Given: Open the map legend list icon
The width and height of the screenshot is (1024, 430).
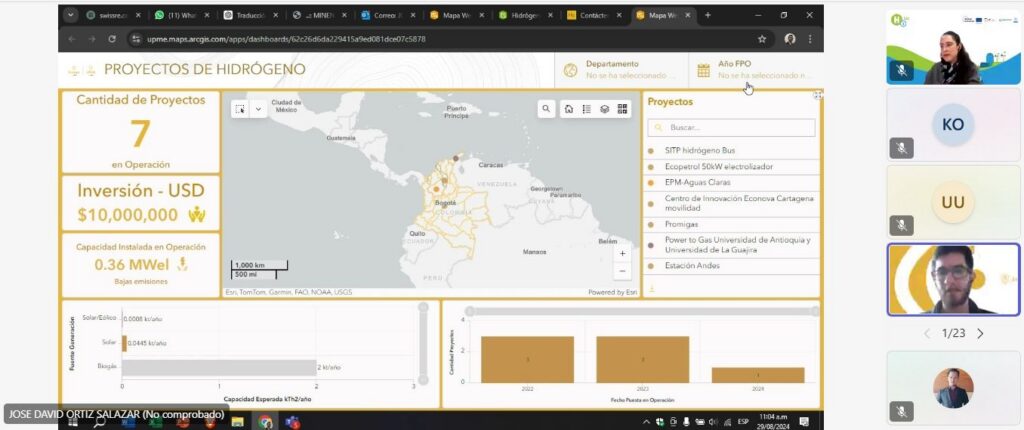Looking at the screenshot, I should click(587, 109).
